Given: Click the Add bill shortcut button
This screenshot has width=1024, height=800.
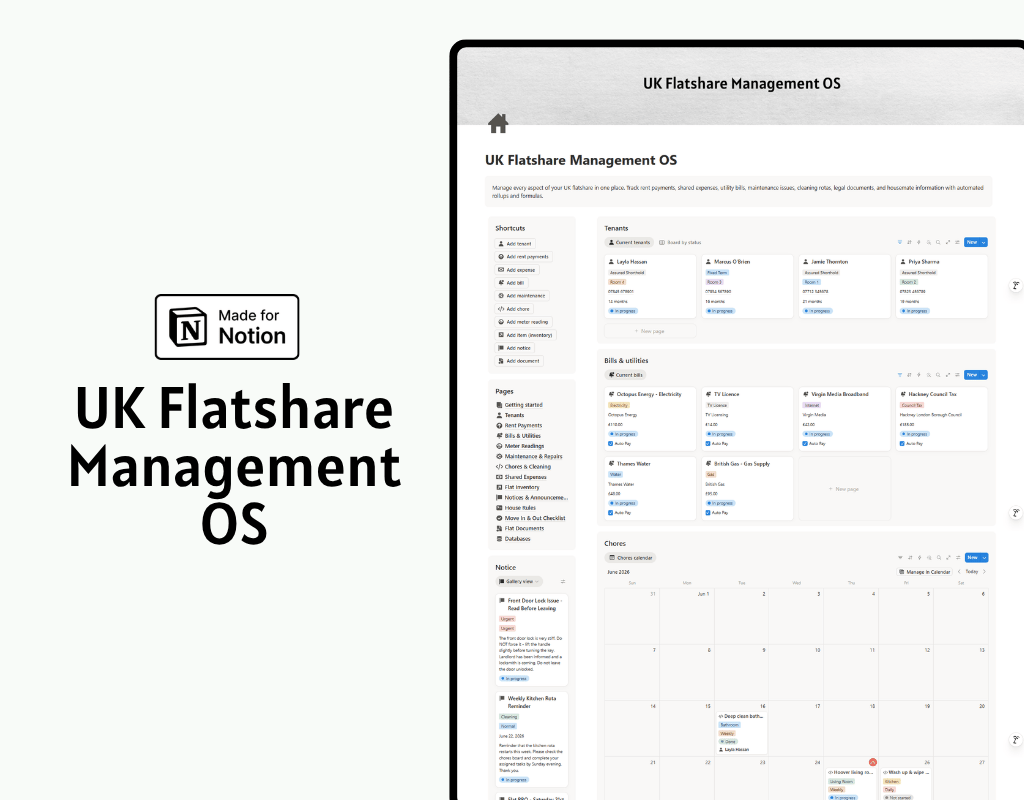Looking at the screenshot, I should click(511, 283).
